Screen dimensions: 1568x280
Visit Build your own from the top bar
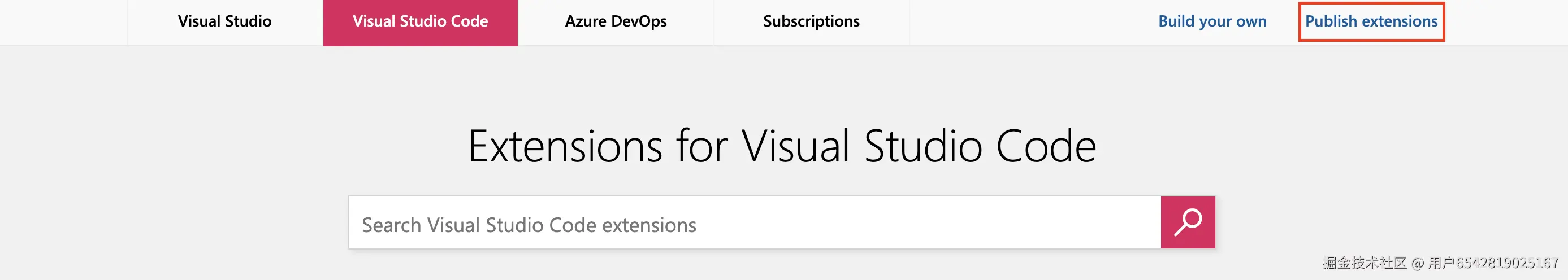point(1212,22)
